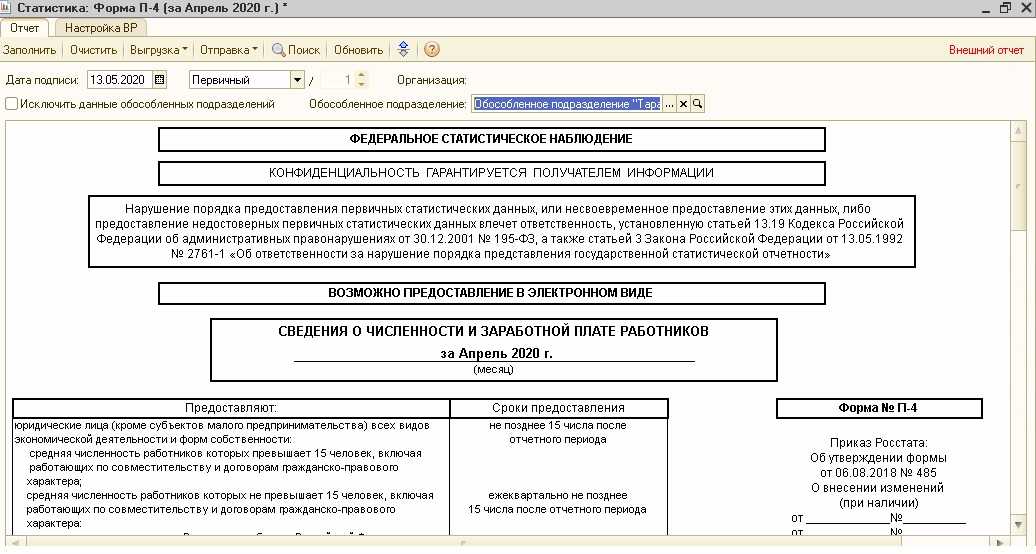
Task: Click the Очистить button
Action: point(93,50)
